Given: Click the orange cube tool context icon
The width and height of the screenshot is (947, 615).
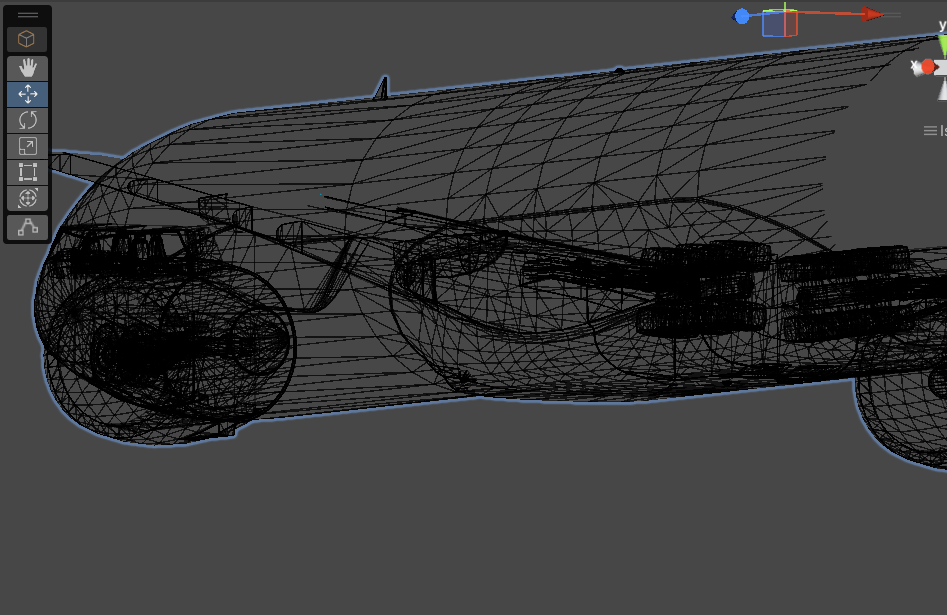Looking at the screenshot, I should coord(28,39).
